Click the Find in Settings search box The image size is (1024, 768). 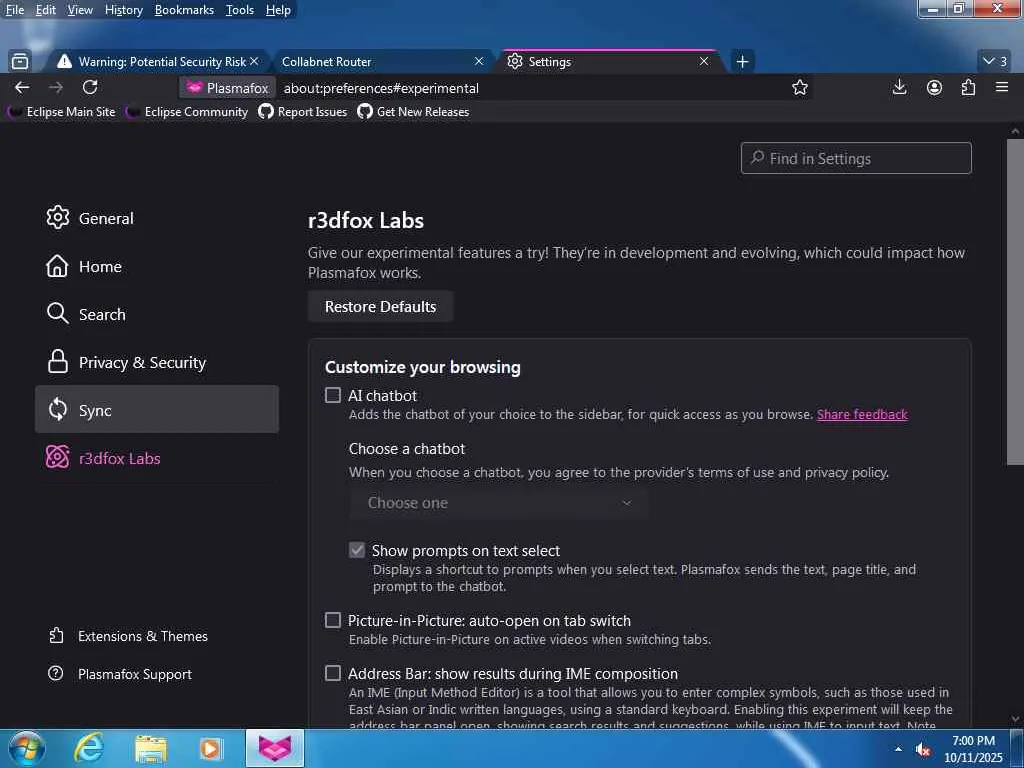(856, 158)
